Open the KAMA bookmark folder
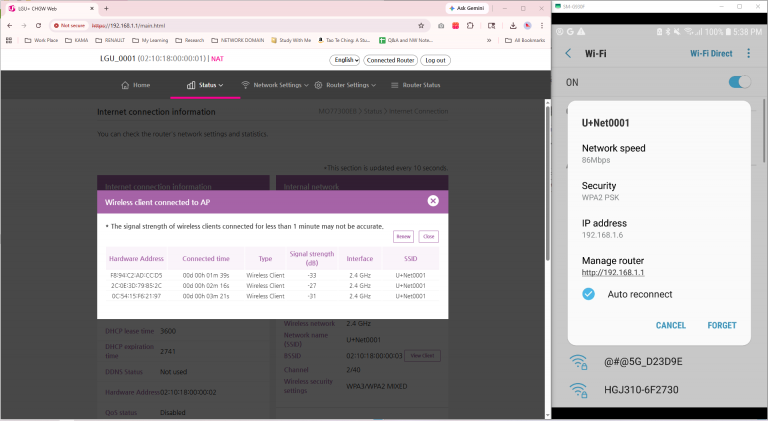This screenshot has height=421, width=768. [x=76, y=40]
